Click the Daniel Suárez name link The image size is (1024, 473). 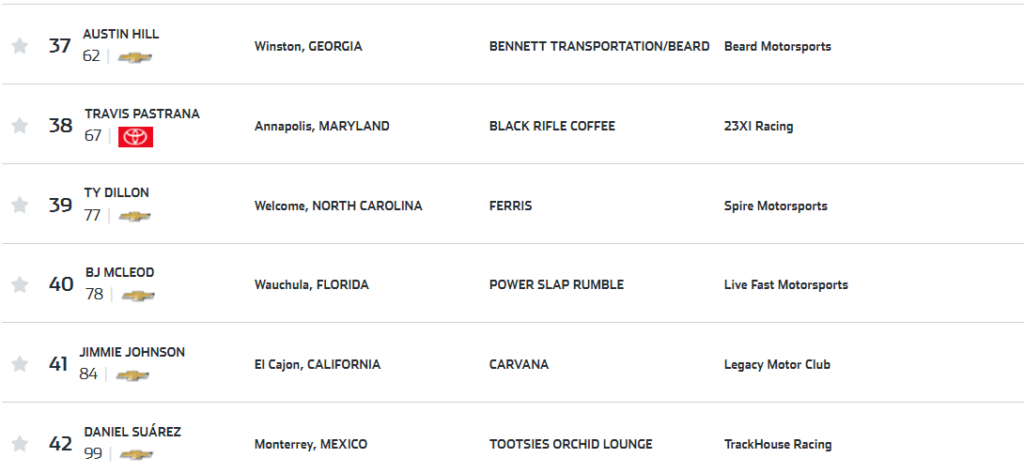pyautogui.click(x=133, y=432)
